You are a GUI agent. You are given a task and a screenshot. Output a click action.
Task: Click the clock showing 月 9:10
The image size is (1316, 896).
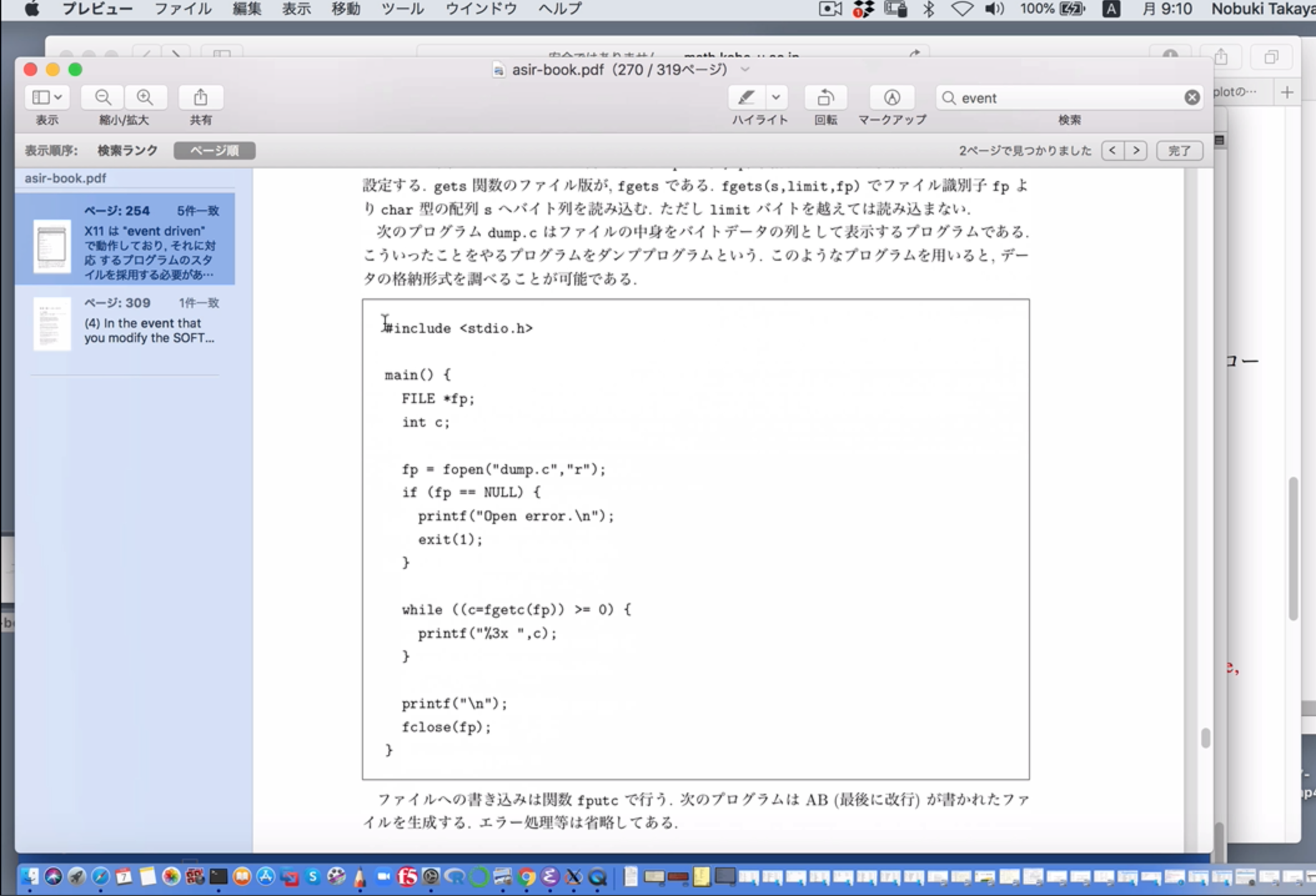pos(1166,9)
